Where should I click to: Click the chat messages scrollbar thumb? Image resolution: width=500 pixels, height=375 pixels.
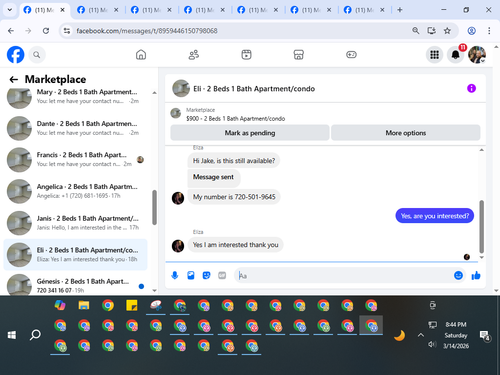click(x=481, y=227)
